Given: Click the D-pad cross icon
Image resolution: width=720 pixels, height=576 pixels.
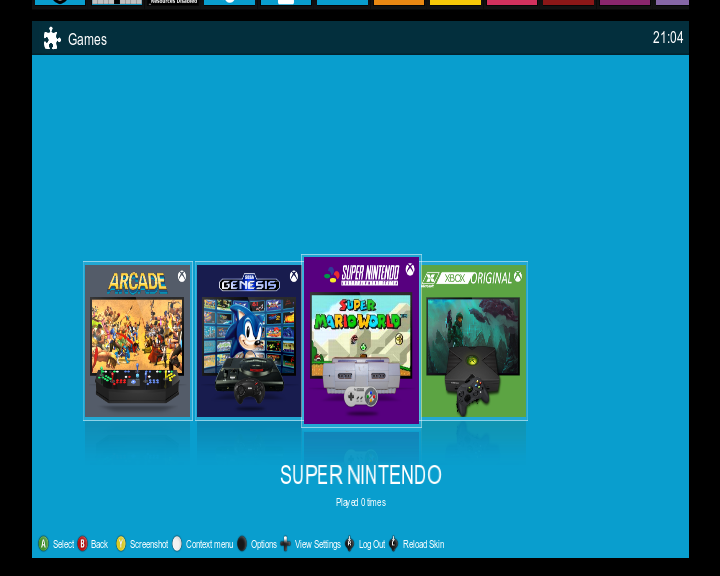Looking at the screenshot, I should click(286, 544).
